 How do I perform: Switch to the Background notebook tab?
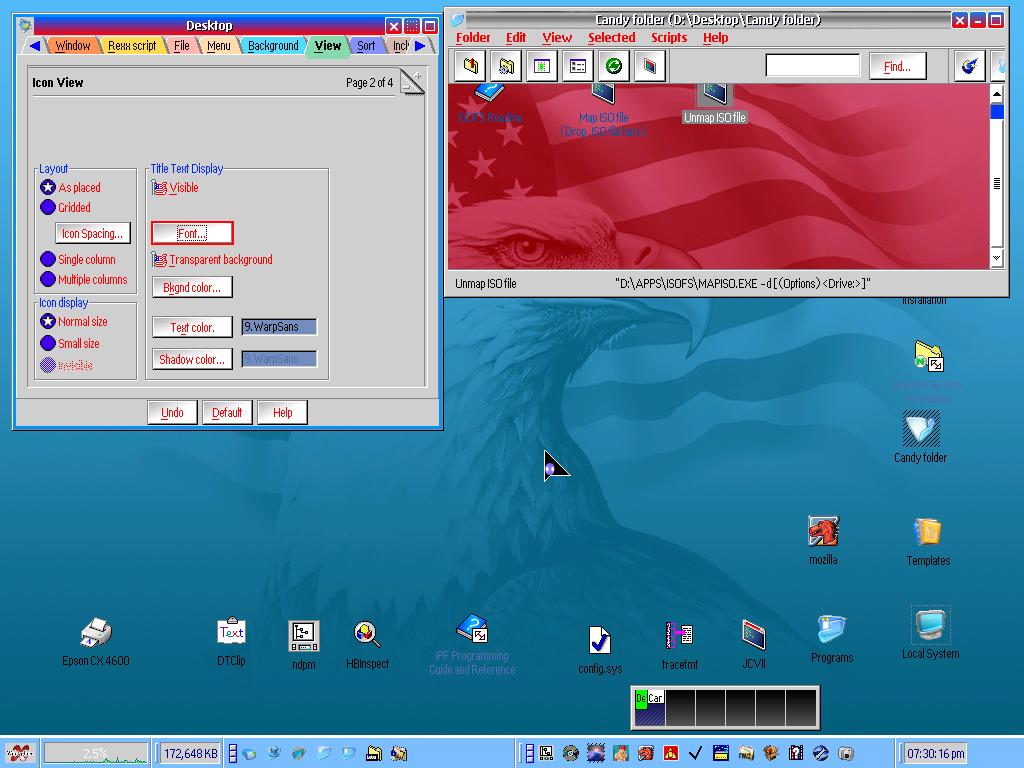(272, 46)
